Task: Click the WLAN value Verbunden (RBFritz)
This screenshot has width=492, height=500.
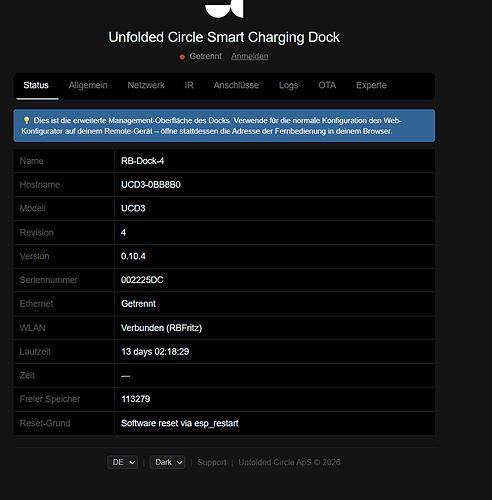Action: [x=161, y=328]
